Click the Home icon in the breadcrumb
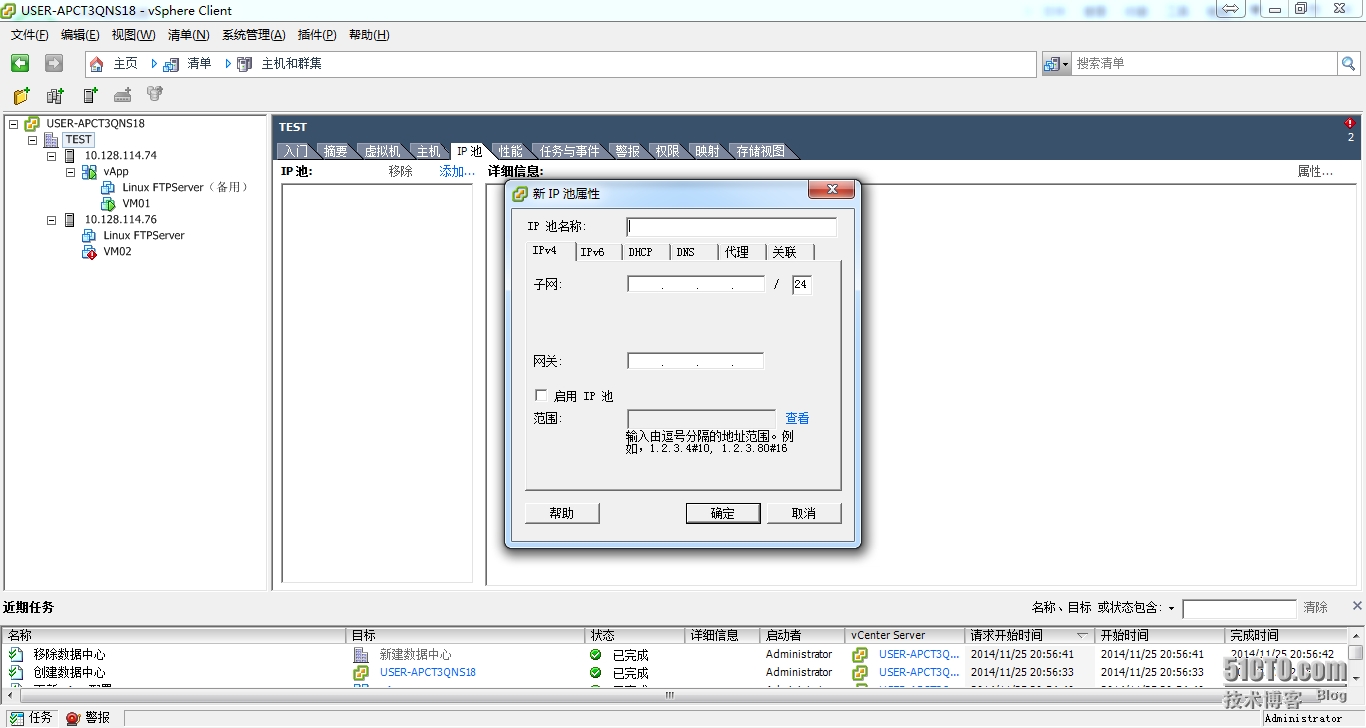 (97, 64)
